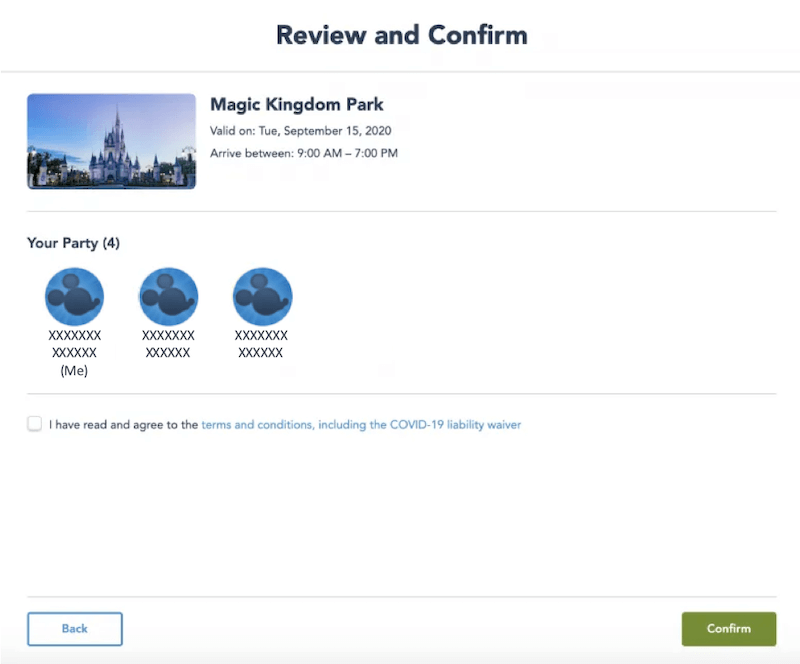Click the Magic Kingdom Park title
800x664 pixels.
tap(296, 104)
